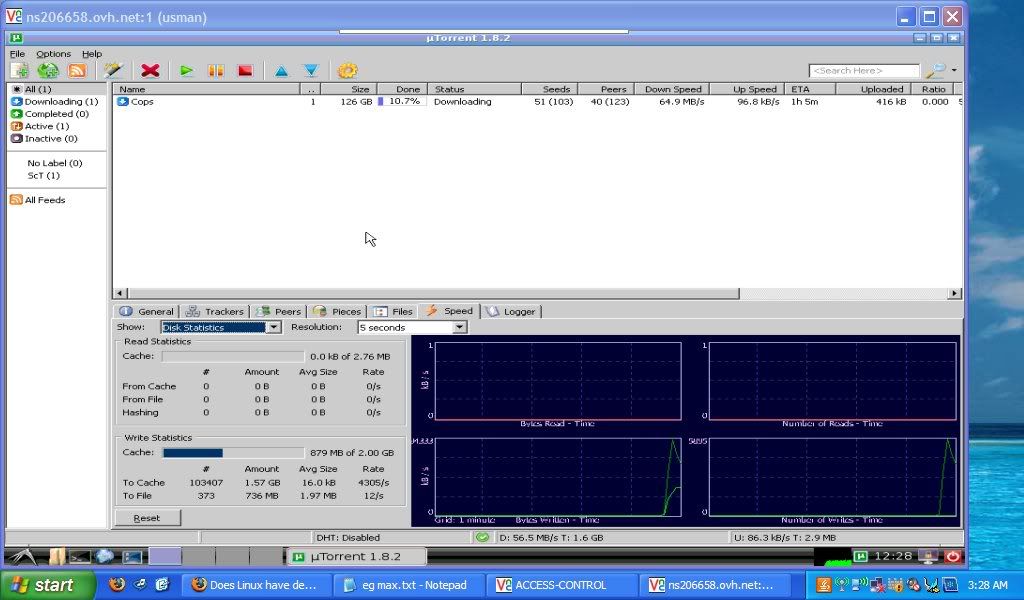Screen dimensions: 1024x600
Task: Sort torrents by the Up Speed column
Action: (x=747, y=89)
